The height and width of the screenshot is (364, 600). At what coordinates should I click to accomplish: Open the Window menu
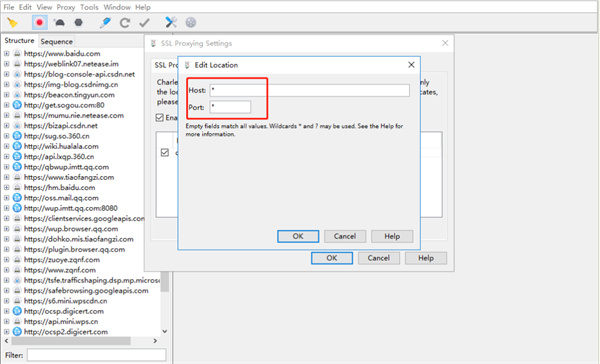point(117,7)
